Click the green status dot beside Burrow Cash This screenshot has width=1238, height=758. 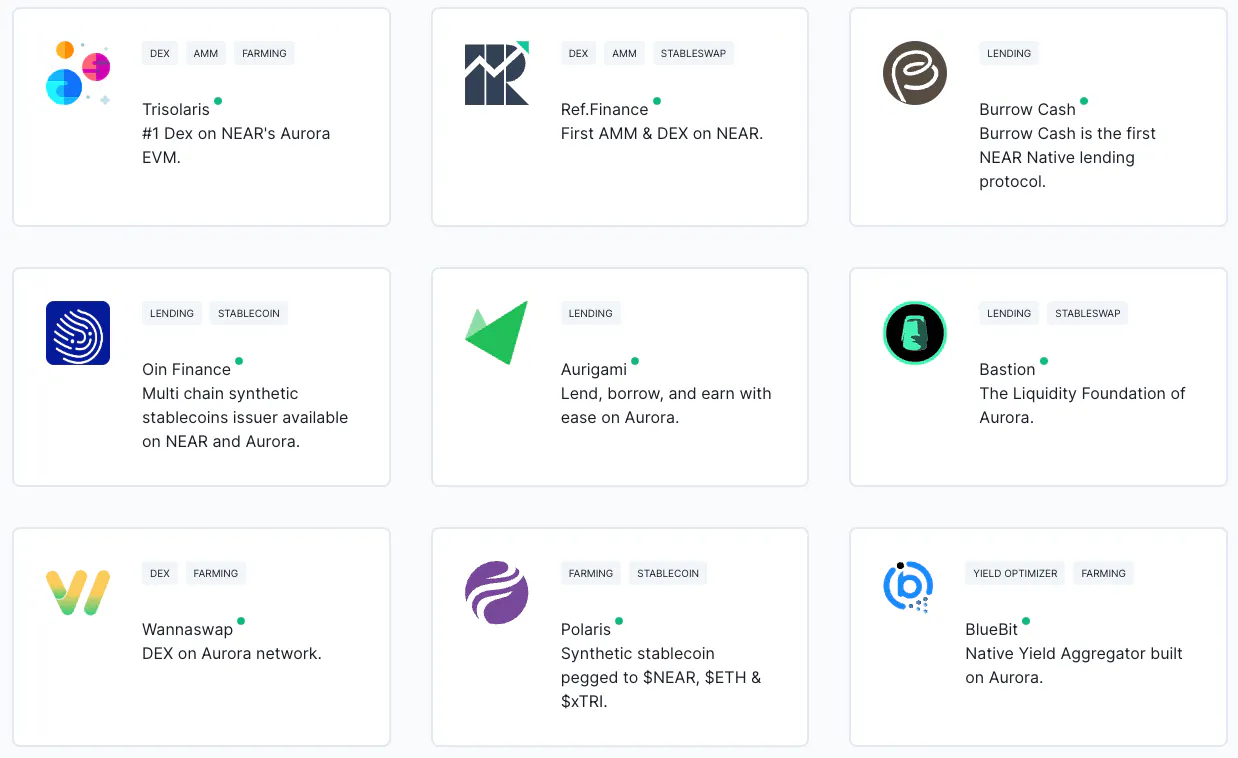pyautogui.click(x=1084, y=101)
